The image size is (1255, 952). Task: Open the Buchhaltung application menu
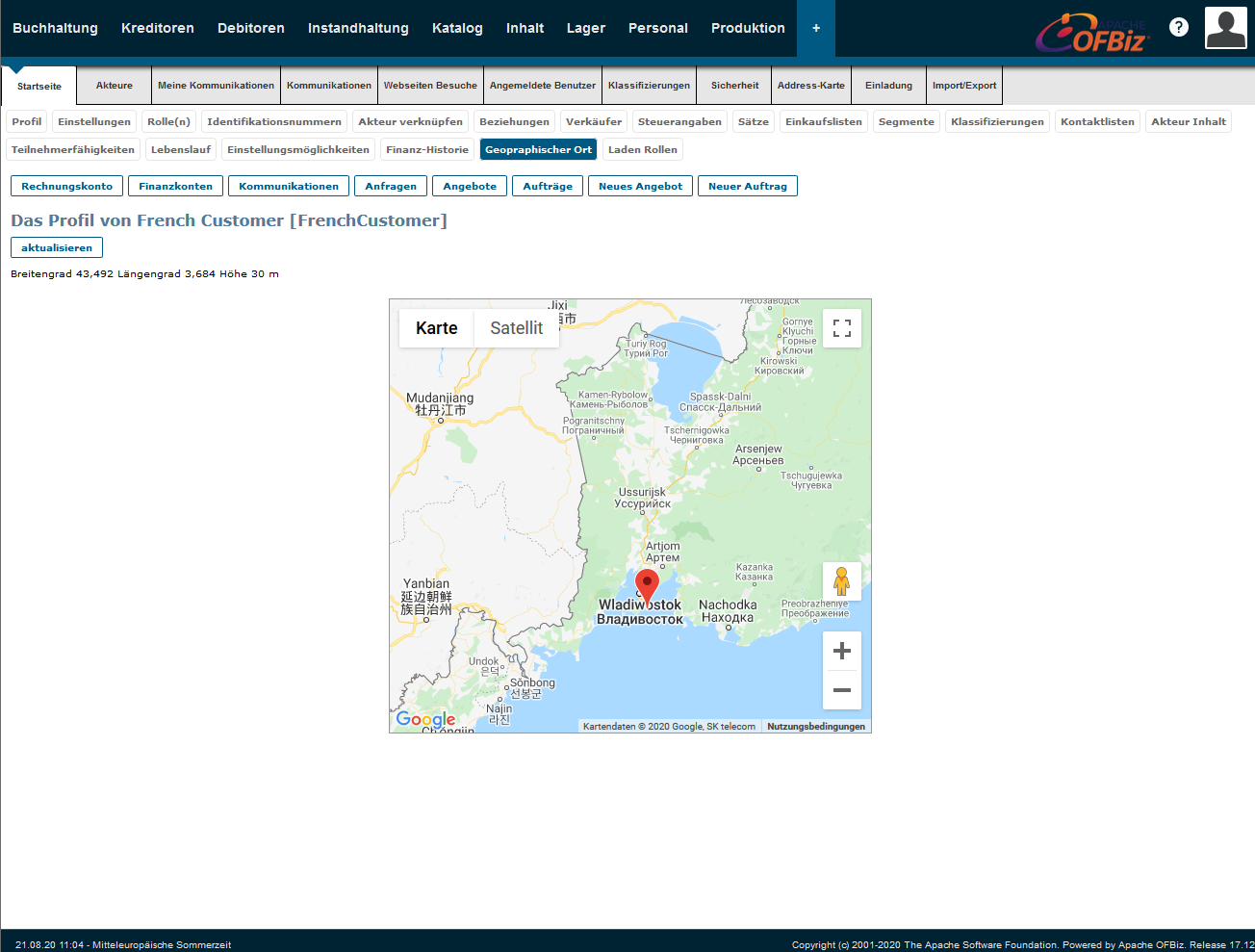(x=55, y=28)
